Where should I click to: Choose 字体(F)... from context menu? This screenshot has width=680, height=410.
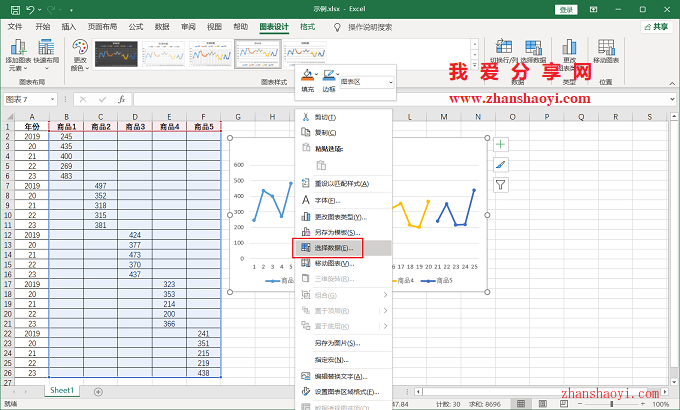[x=343, y=200]
